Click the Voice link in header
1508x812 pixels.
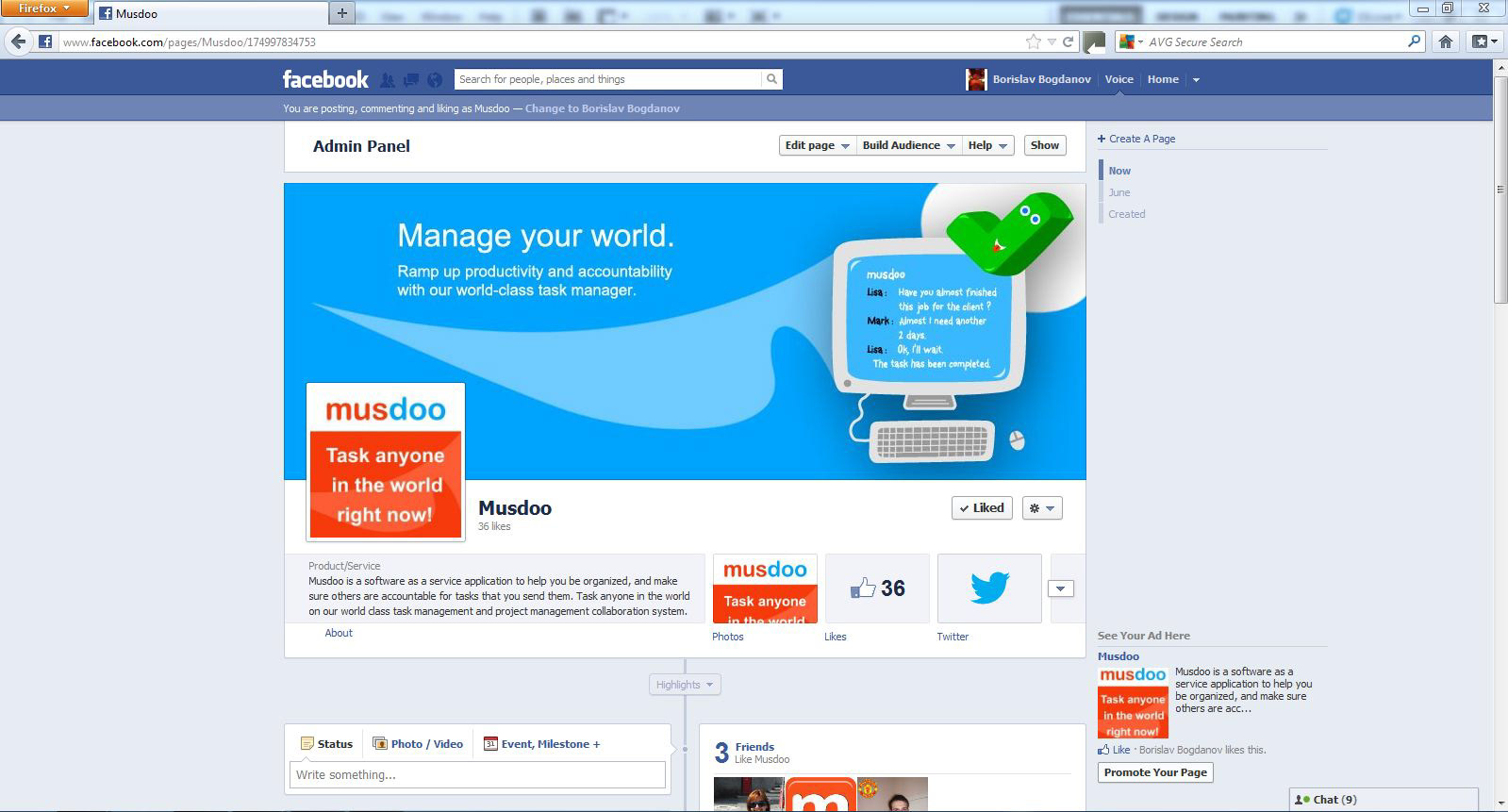(1119, 79)
